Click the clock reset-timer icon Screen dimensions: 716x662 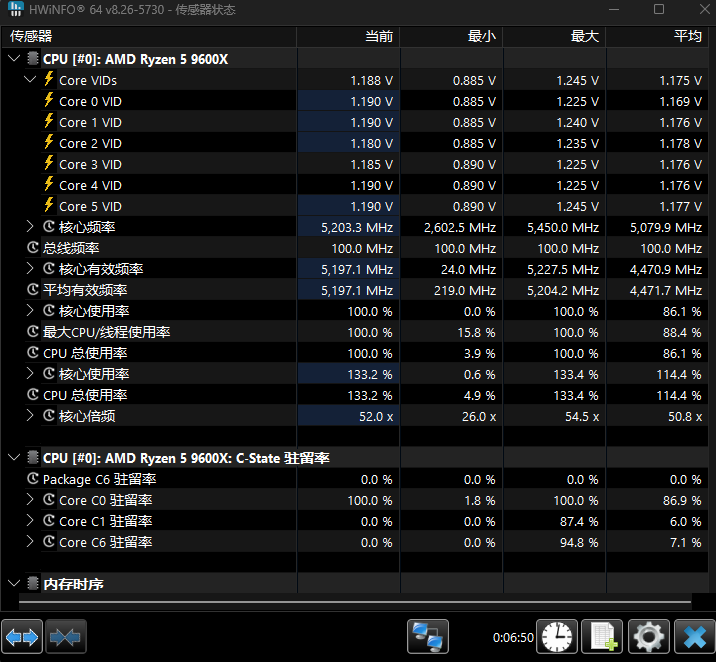pos(557,636)
